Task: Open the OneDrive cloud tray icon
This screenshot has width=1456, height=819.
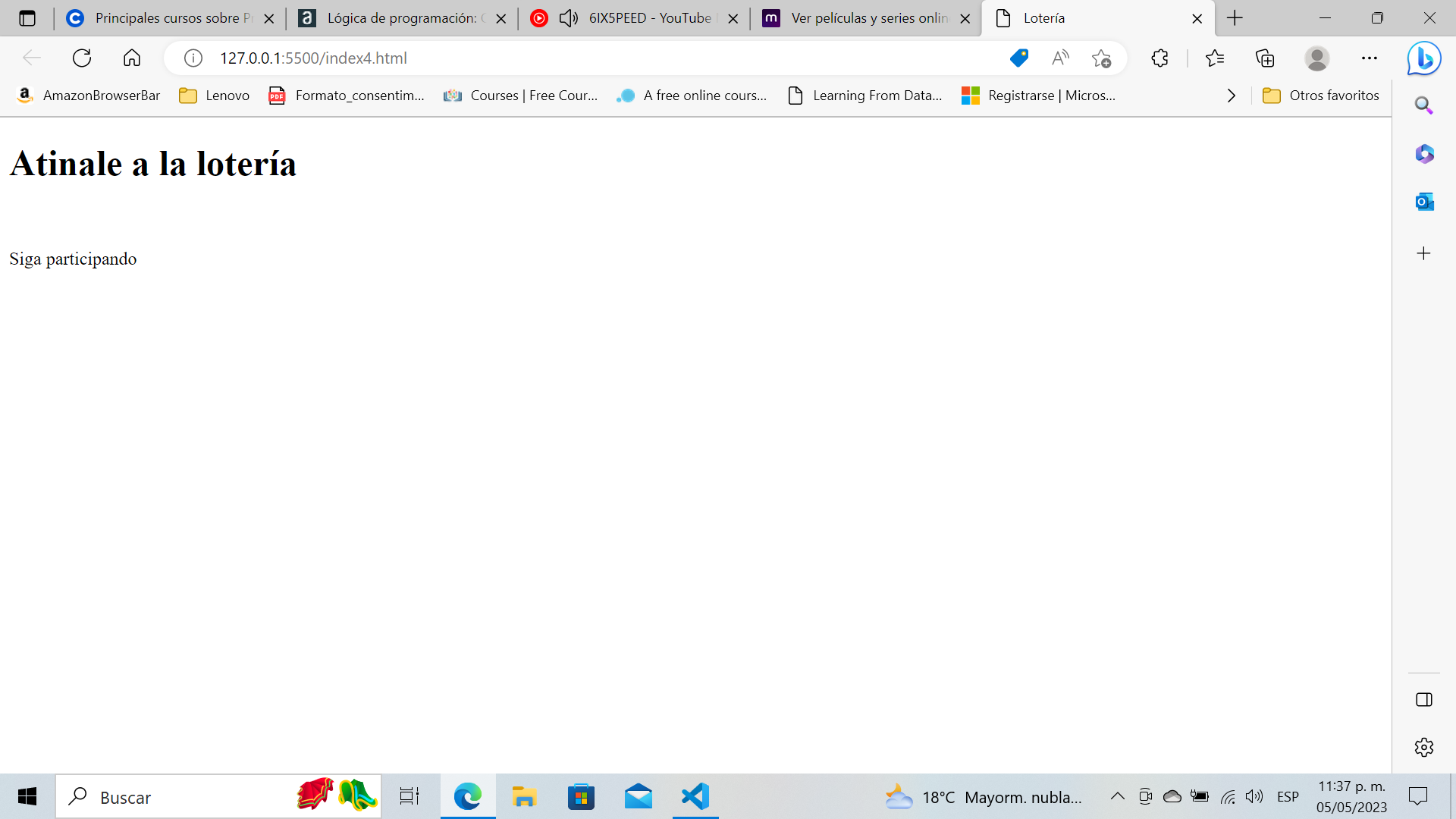Action: pos(1172,796)
